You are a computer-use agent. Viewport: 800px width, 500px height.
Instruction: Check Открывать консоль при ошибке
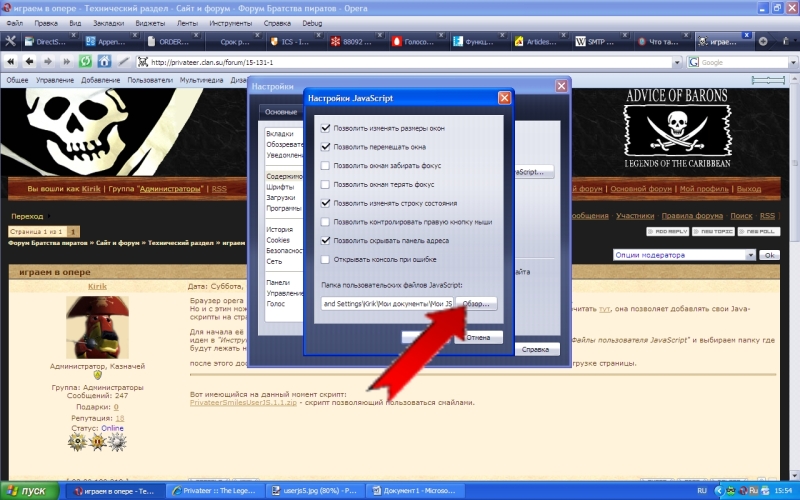325,259
